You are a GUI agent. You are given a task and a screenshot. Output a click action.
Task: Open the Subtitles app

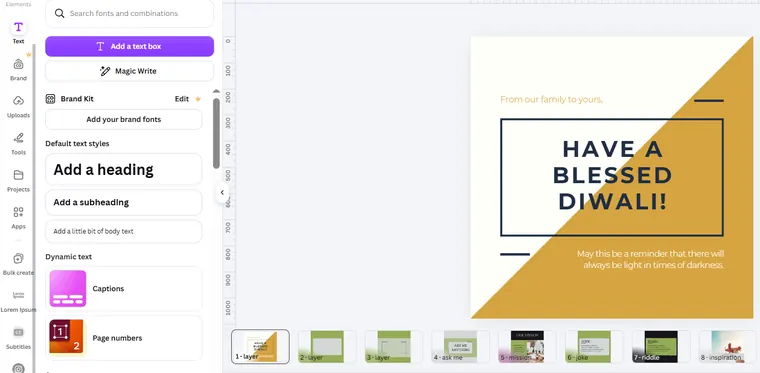pyautogui.click(x=18, y=338)
